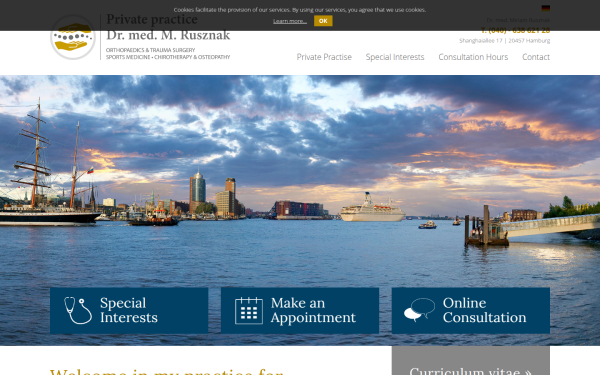Click the 'Online Consultation' banner text
Viewport: 600px width, 375px height.
tap(484, 310)
